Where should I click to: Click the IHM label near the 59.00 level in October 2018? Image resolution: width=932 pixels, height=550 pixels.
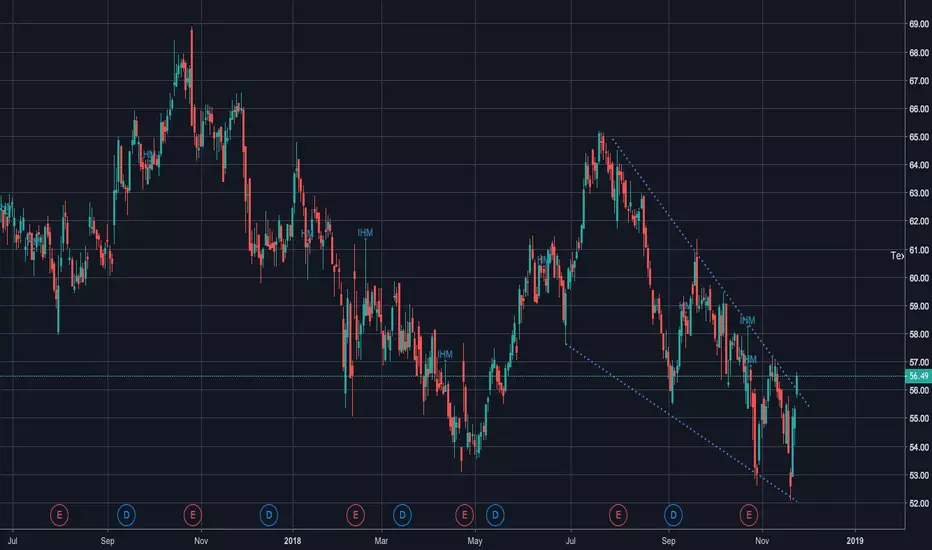[747, 320]
